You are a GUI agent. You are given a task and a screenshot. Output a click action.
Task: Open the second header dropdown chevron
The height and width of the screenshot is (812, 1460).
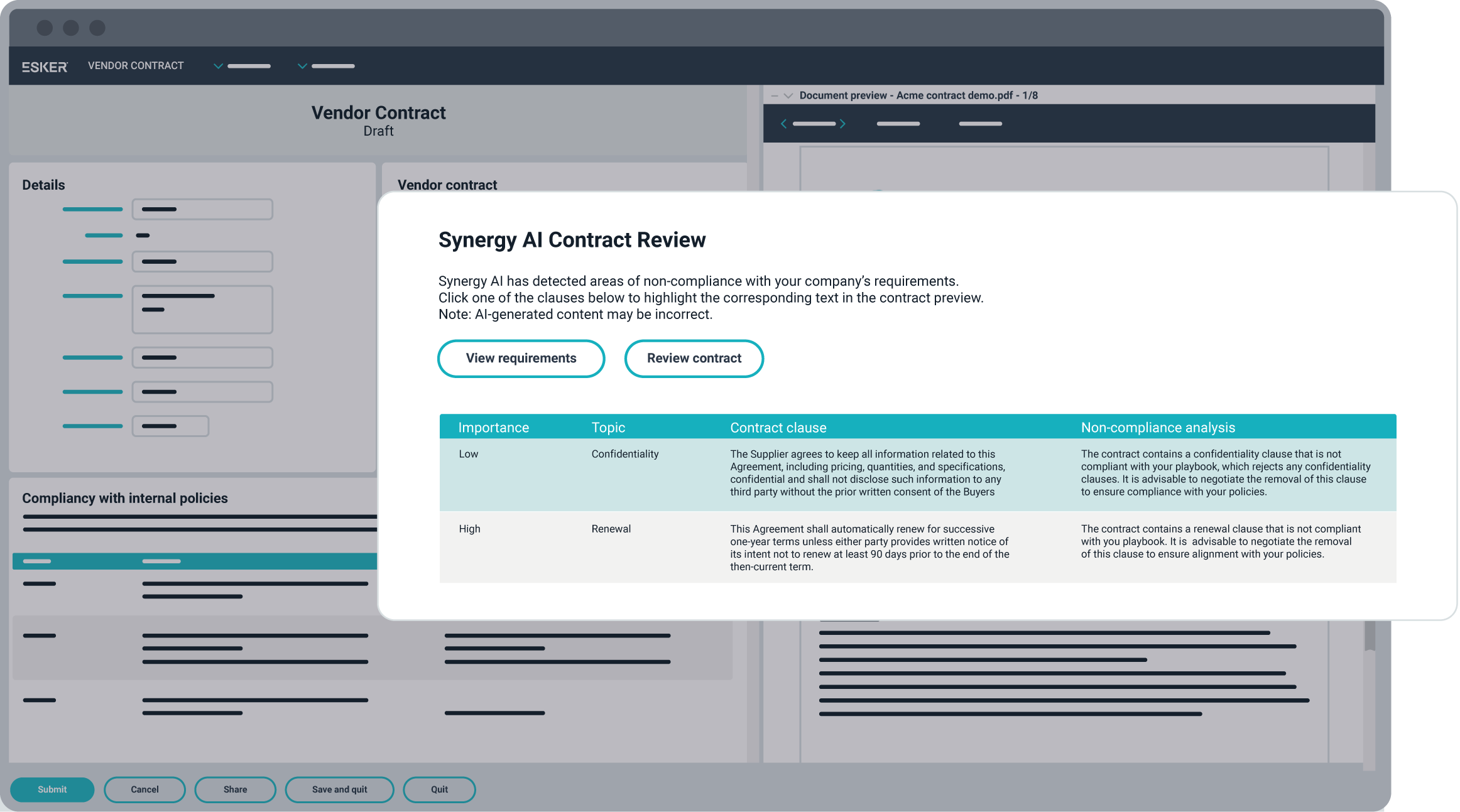pyautogui.click(x=302, y=66)
